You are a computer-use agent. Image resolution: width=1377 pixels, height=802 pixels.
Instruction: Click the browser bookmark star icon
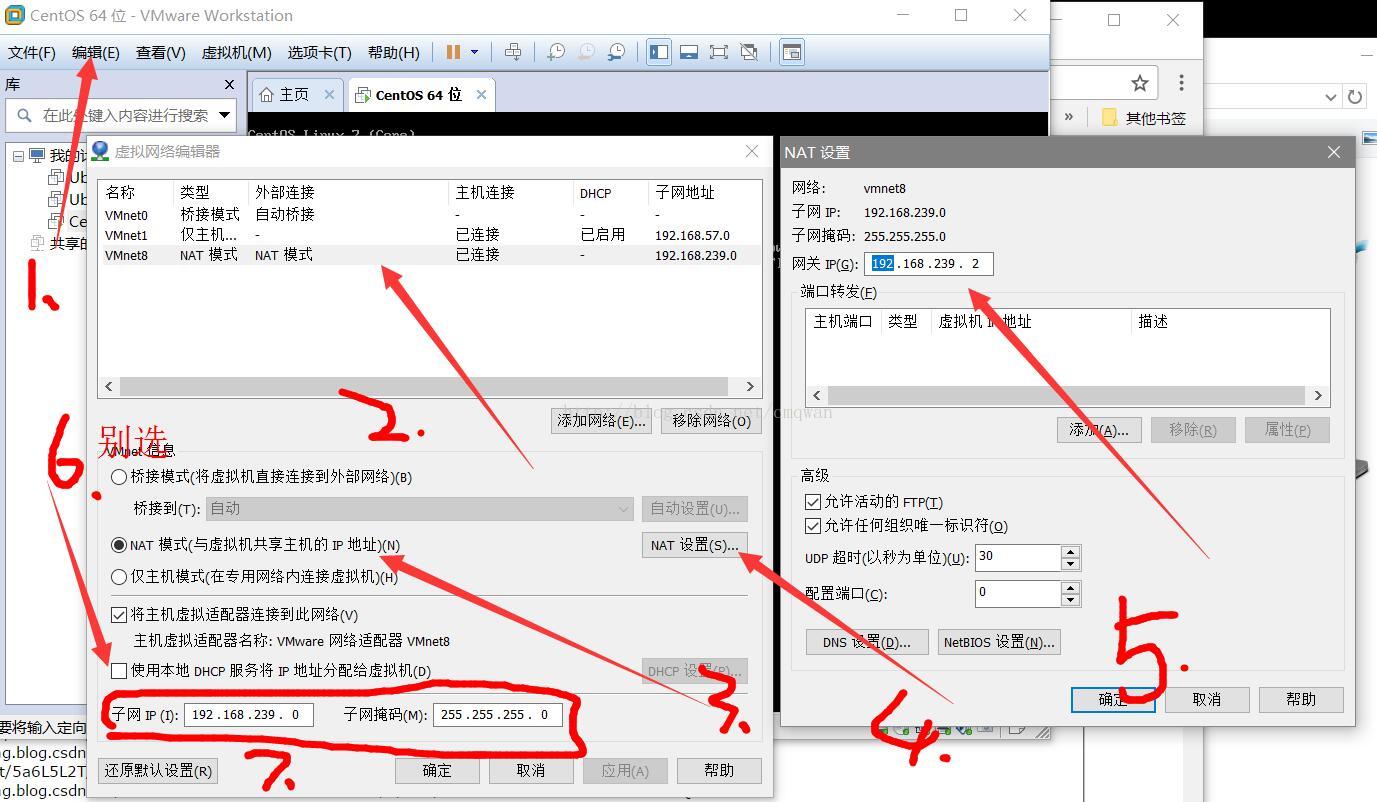click(x=1139, y=83)
